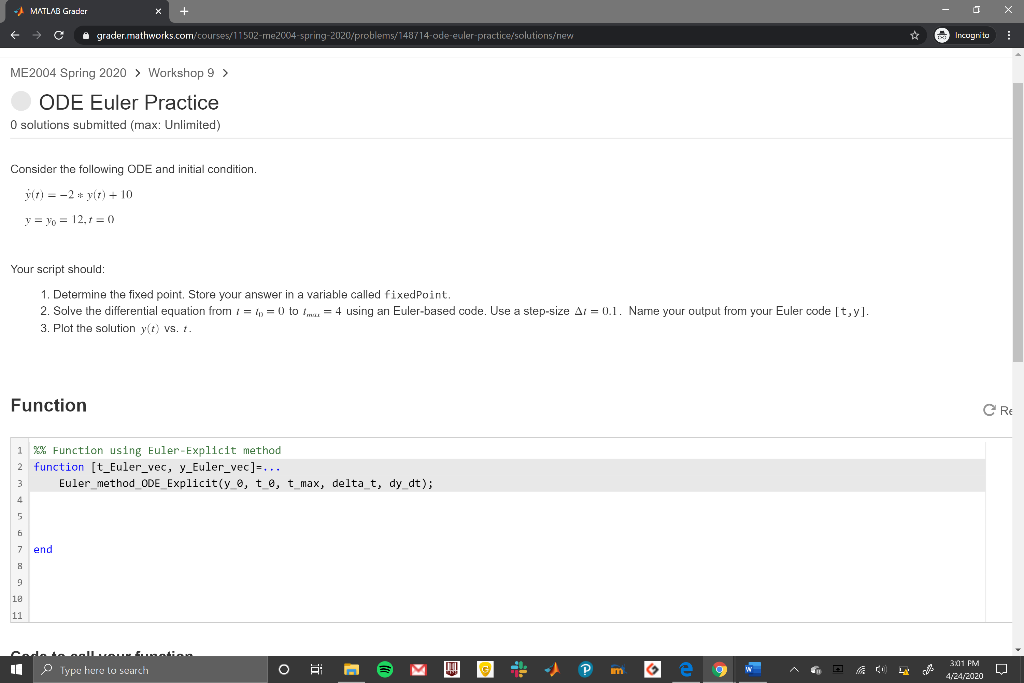Launch Microsoft Edge from the taskbar
Image resolution: width=1024 pixels, height=683 pixels.
(685, 669)
